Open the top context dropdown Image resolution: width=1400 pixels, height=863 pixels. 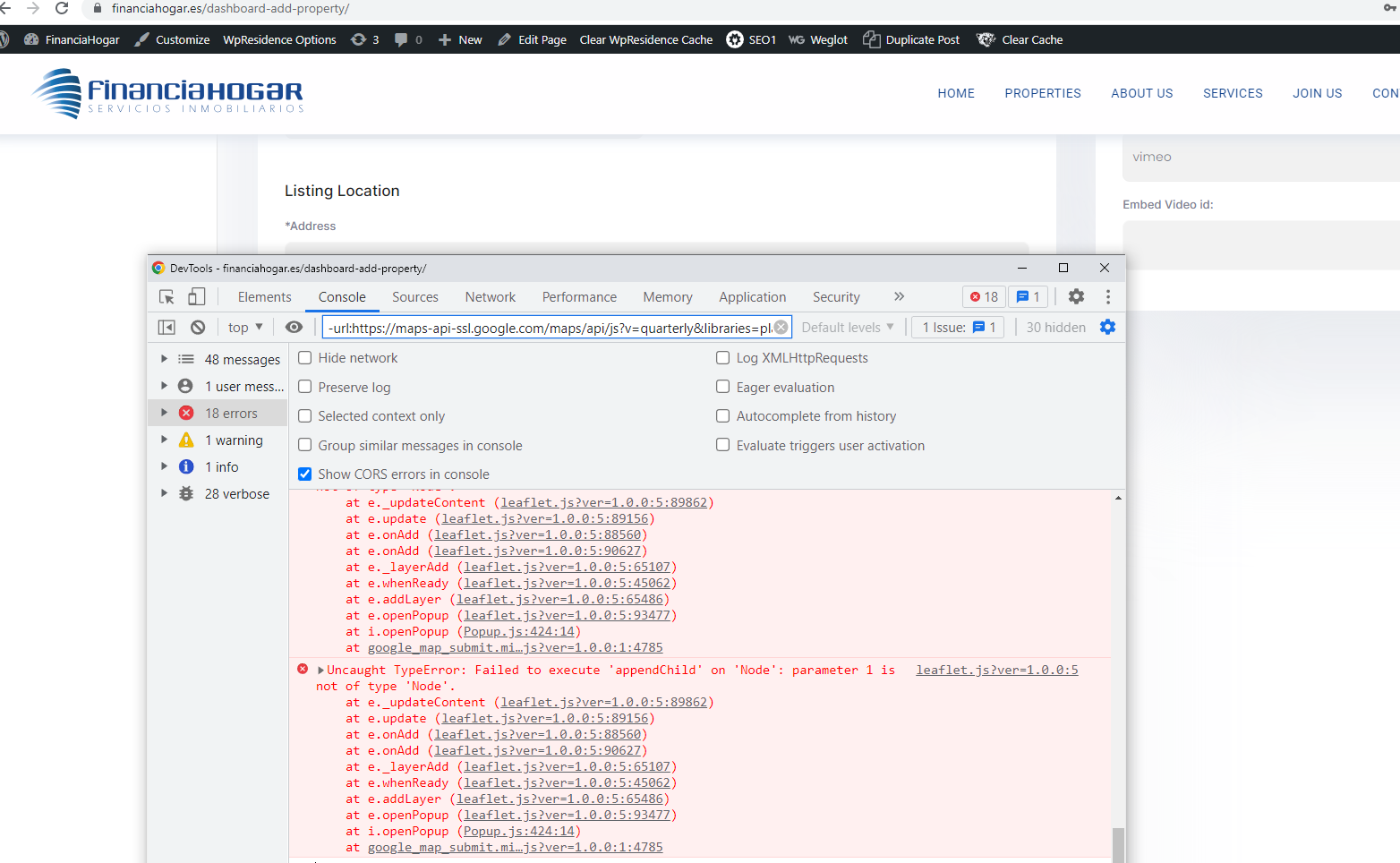(x=245, y=328)
